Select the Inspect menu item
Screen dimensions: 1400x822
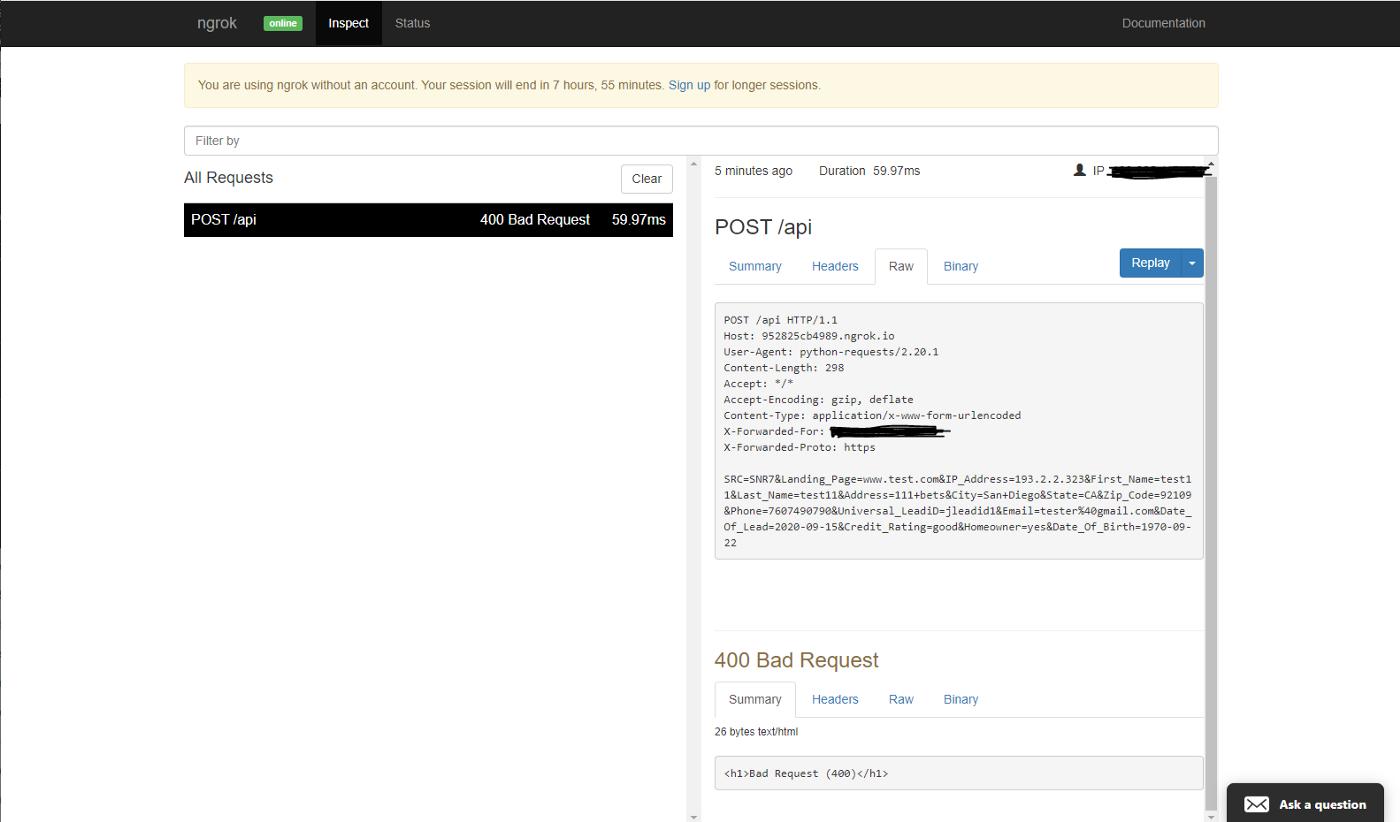[348, 23]
